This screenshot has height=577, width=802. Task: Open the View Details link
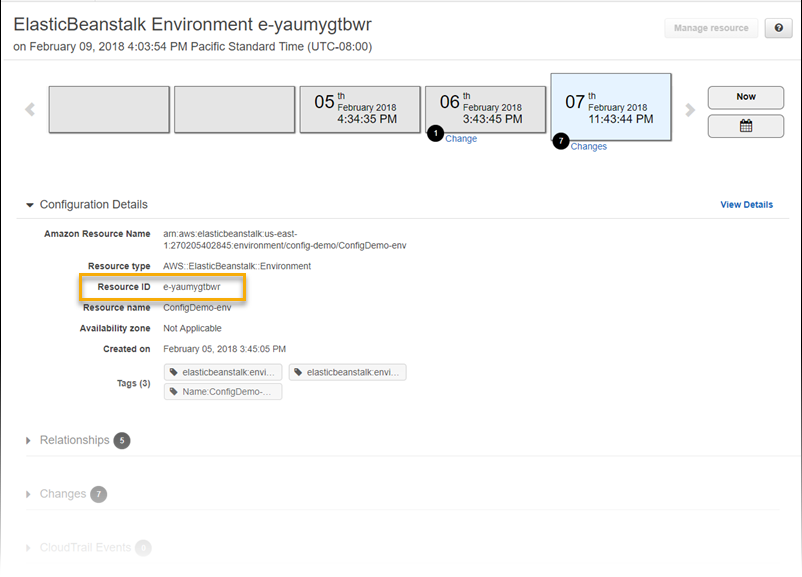[746, 204]
